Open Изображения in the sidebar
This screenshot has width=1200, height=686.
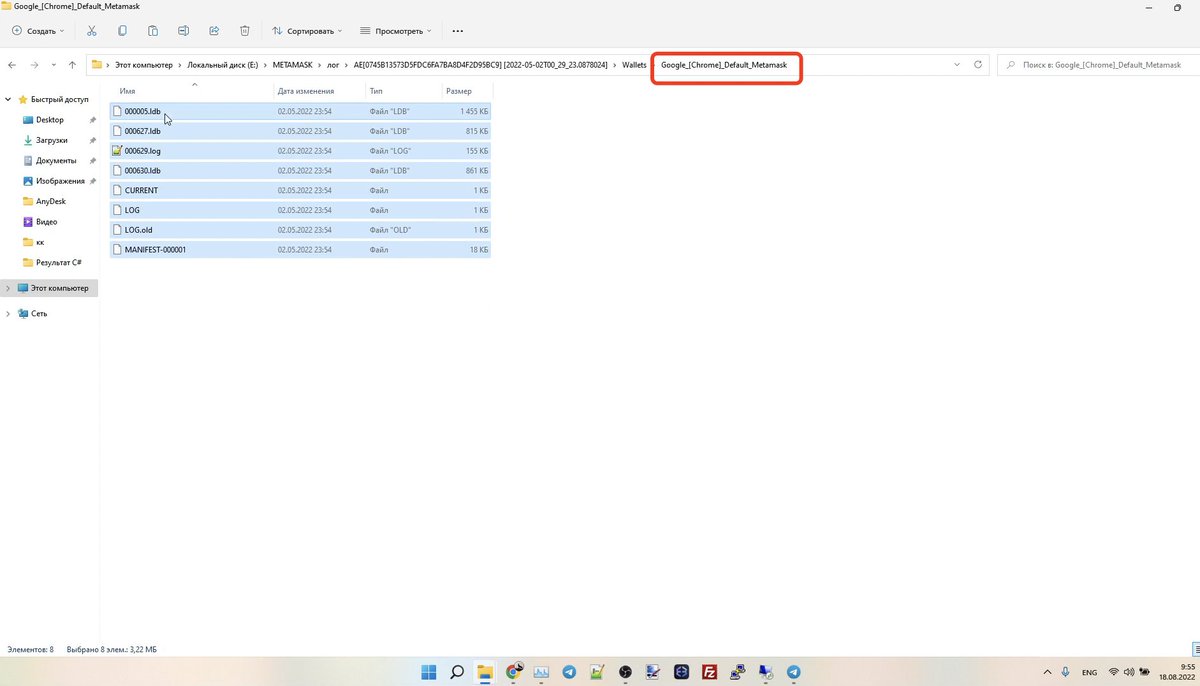(60, 181)
